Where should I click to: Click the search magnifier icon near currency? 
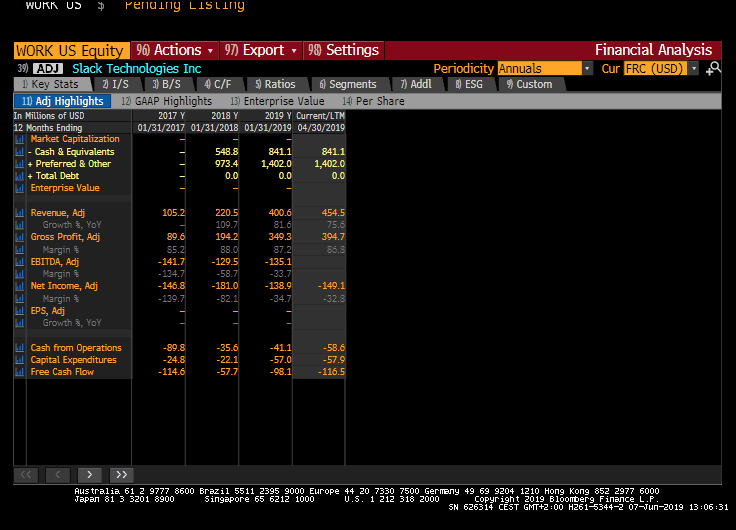point(713,69)
